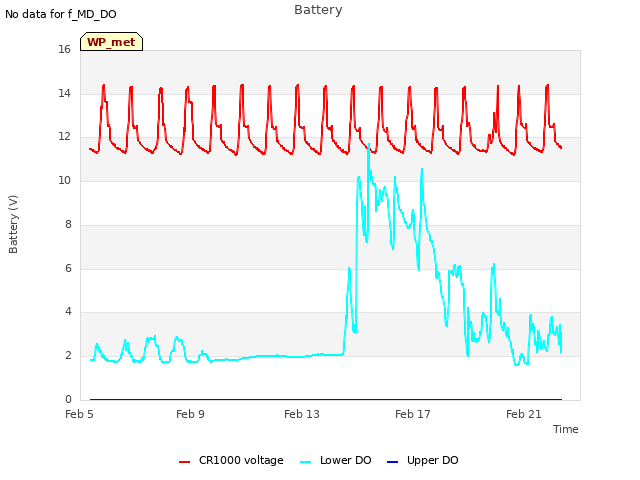
Task: Click the Feb 9 x-axis tick label
Action: pyautogui.click(x=190, y=414)
